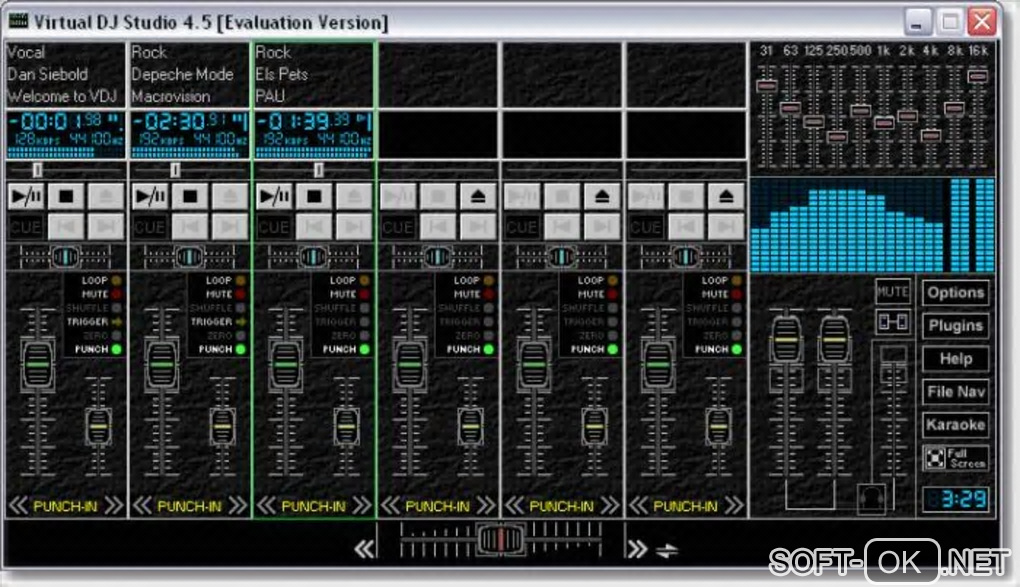
Task: Click the crossfader right double-arrow
Action: pyautogui.click(x=638, y=550)
